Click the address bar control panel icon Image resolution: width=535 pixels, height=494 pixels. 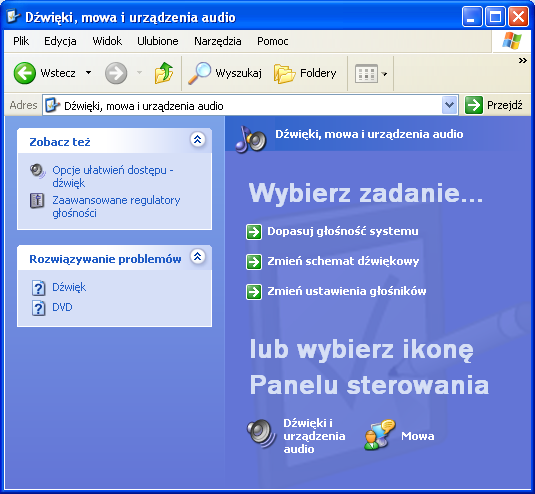53,105
